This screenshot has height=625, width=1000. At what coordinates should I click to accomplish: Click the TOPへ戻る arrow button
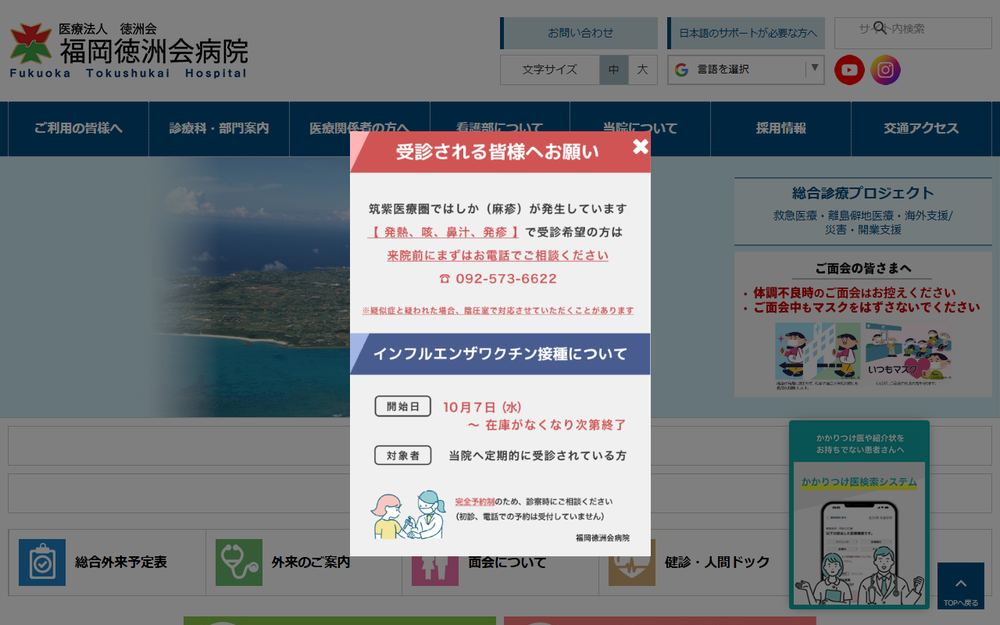960,585
